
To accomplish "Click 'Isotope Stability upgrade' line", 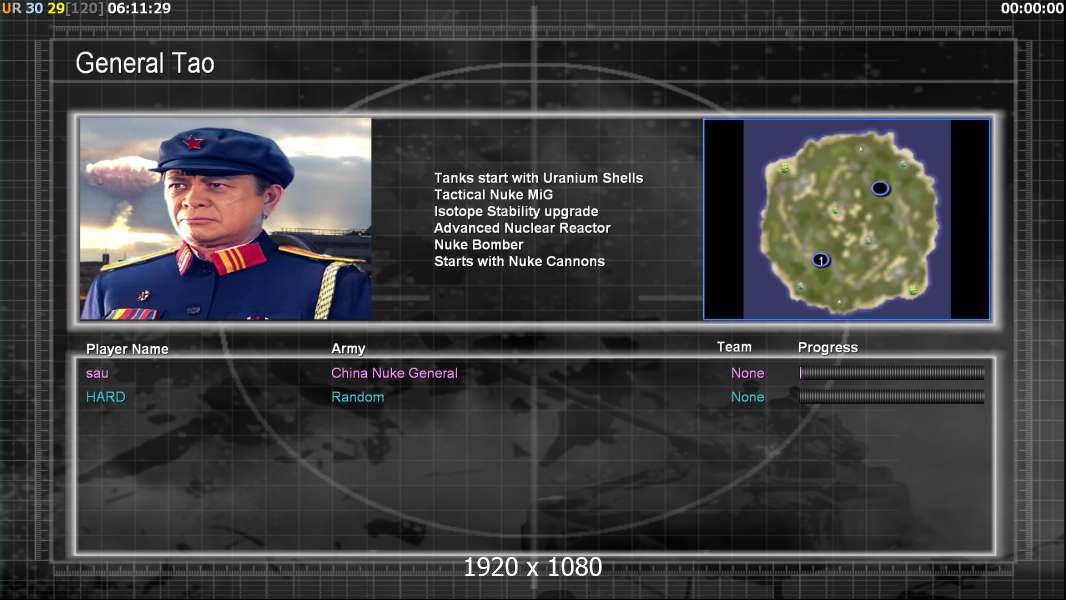I will tap(516, 211).
